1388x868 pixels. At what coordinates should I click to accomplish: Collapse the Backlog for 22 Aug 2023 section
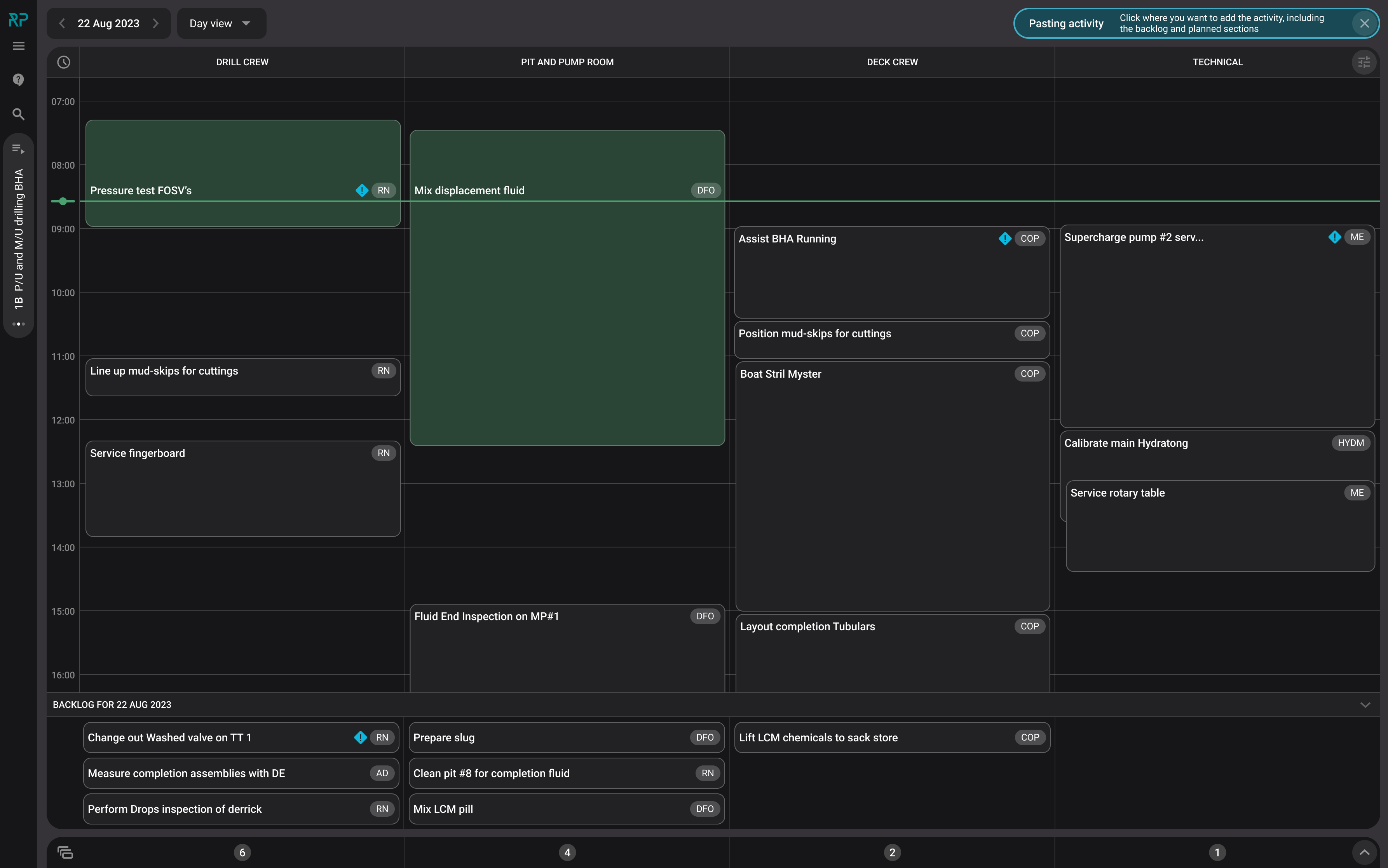coord(1365,704)
